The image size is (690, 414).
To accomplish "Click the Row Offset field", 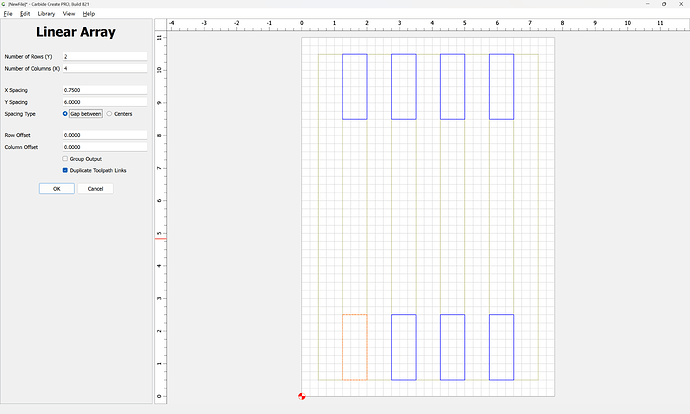I will pyautogui.click(x=104, y=135).
